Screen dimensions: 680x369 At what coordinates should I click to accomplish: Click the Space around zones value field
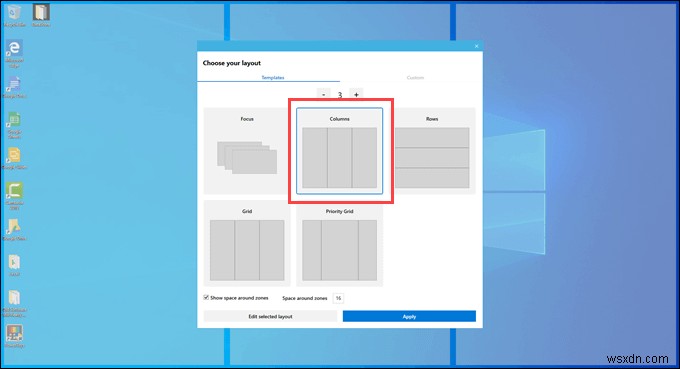[x=338, y=298]
